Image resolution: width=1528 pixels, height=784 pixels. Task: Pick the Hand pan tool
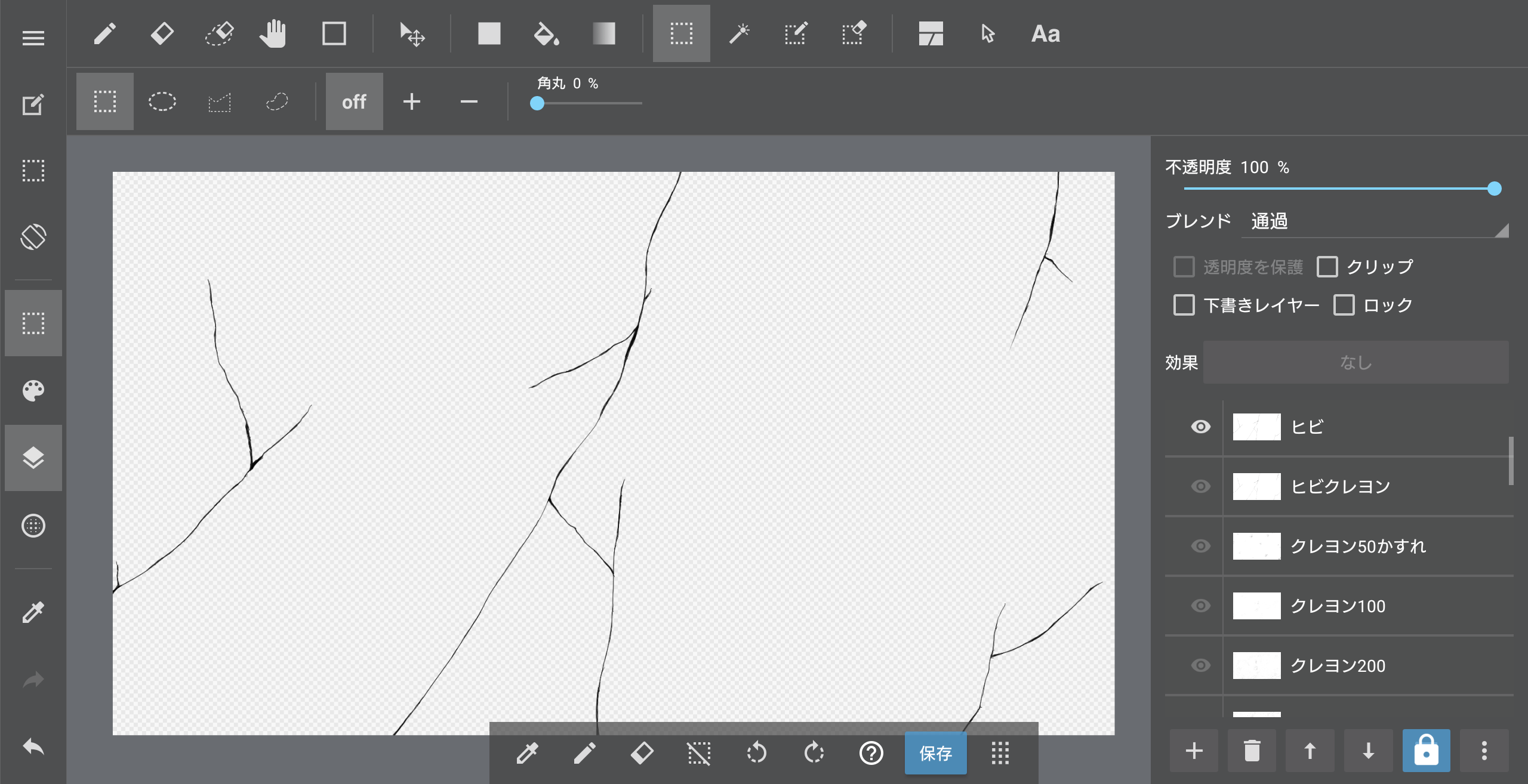[x=273, y=34]
